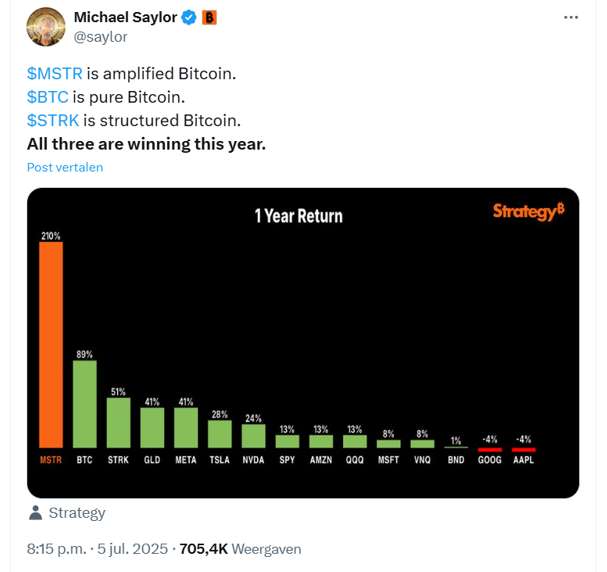Click the red AAPL negative bar

(x=524, y=450)
